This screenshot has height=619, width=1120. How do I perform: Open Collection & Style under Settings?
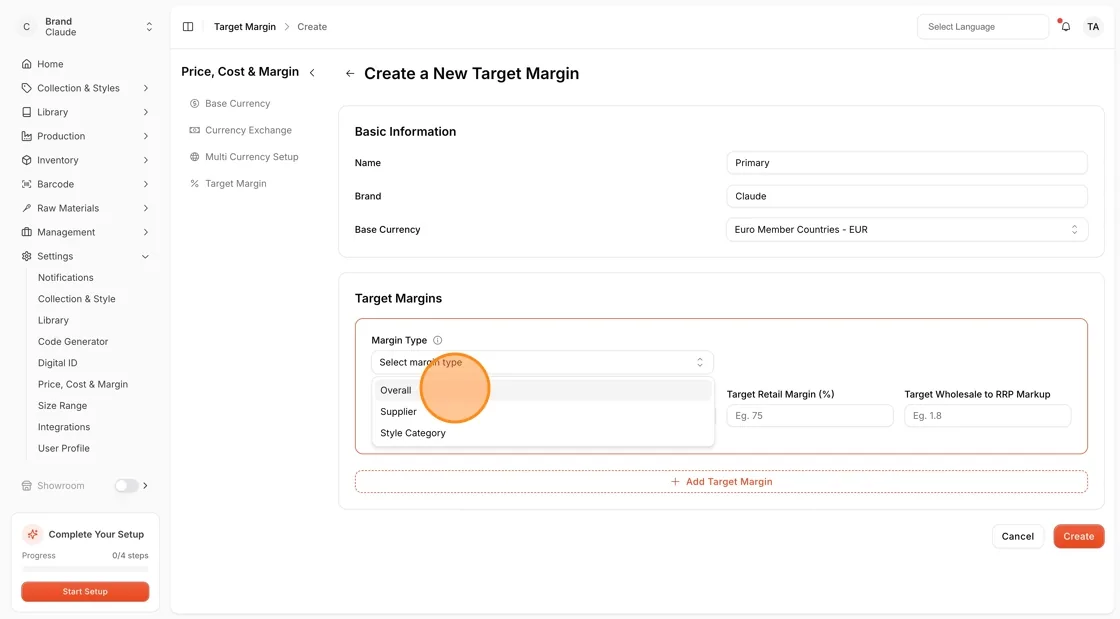(76, 299)
